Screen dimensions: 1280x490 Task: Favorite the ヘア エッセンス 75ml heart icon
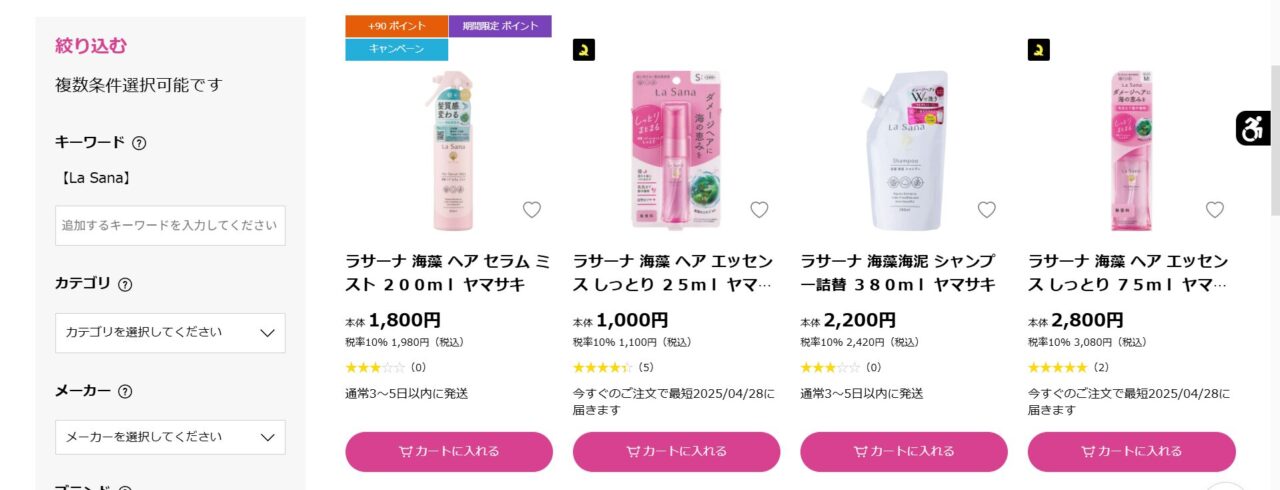pos(1215,209)
